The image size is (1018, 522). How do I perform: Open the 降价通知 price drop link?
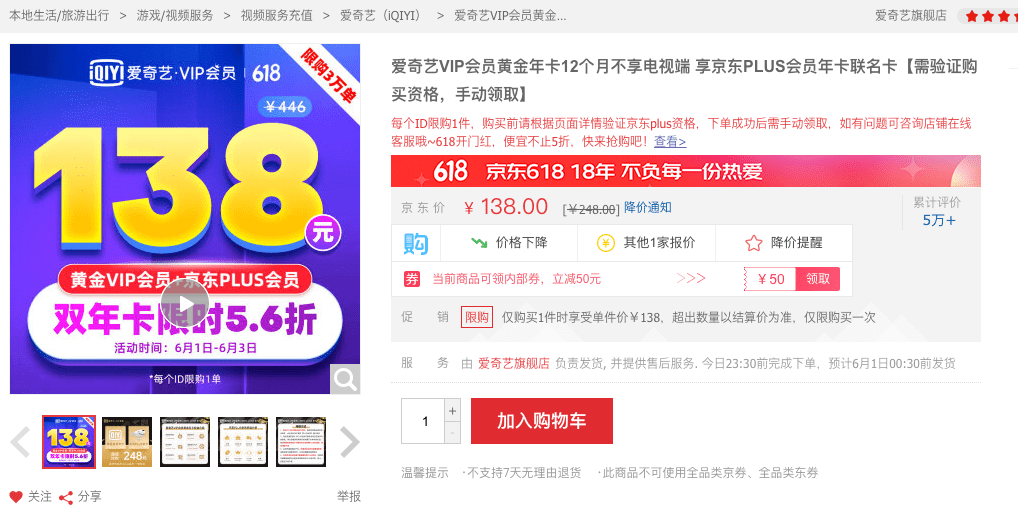(x=647, y=207)
